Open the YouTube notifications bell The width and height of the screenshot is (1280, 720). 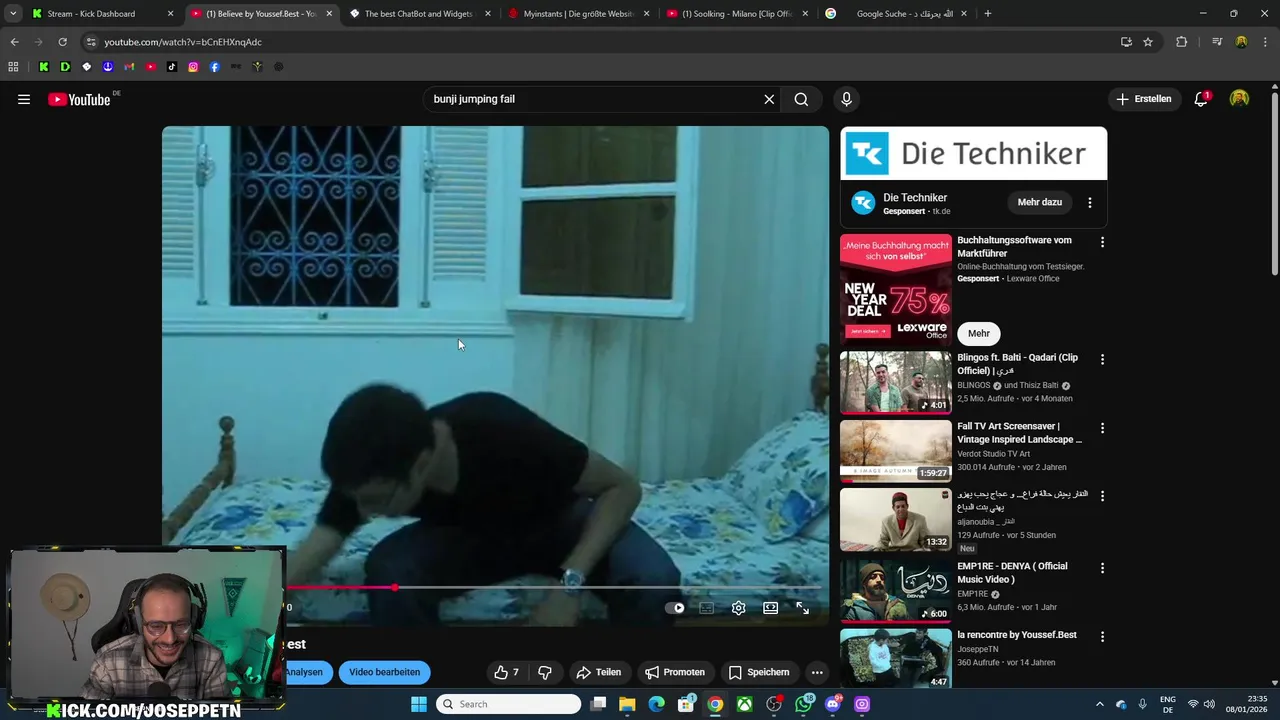click(1201, 99)
